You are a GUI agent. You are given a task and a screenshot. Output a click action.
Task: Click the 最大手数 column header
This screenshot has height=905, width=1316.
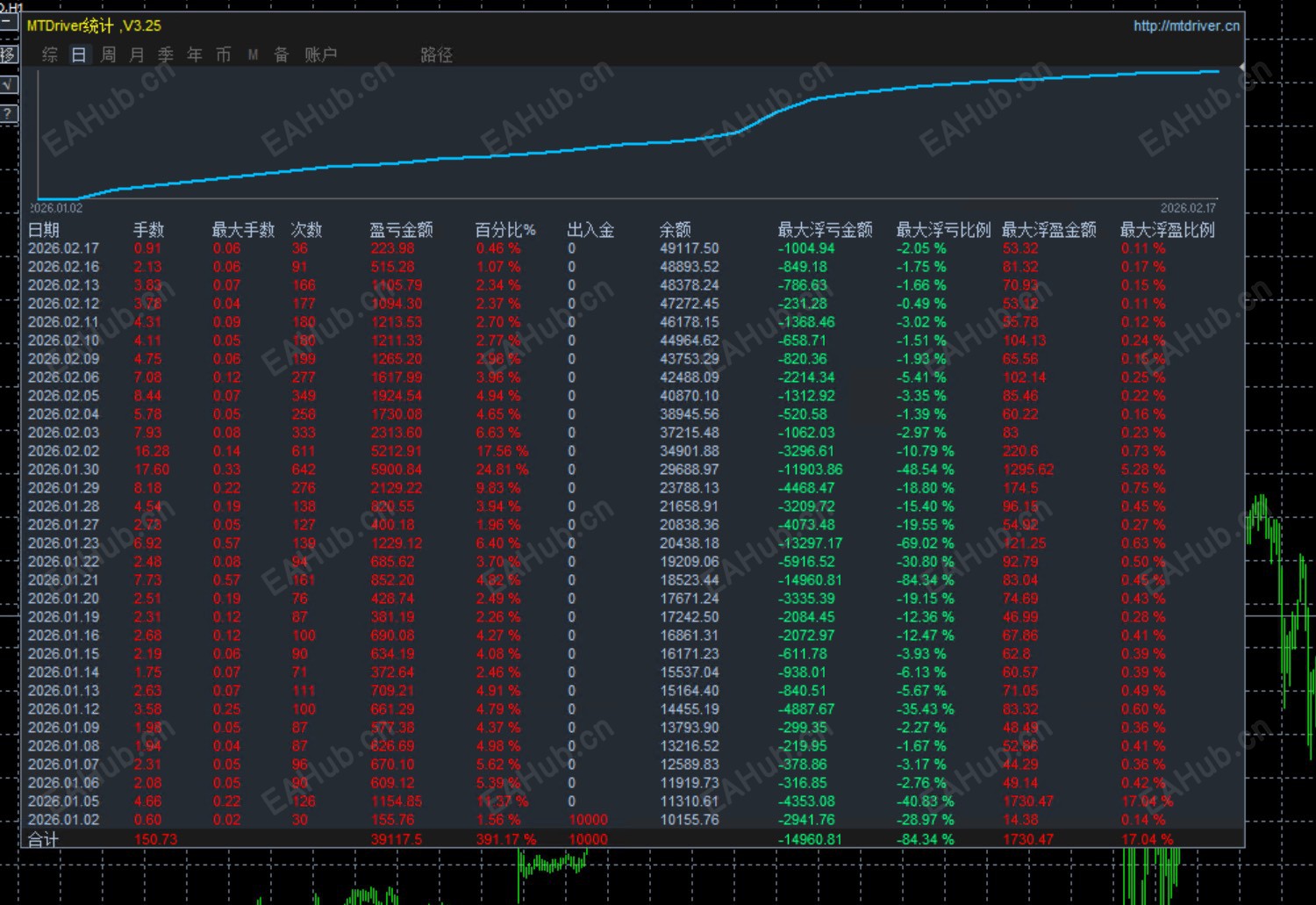tap(243, 230)
